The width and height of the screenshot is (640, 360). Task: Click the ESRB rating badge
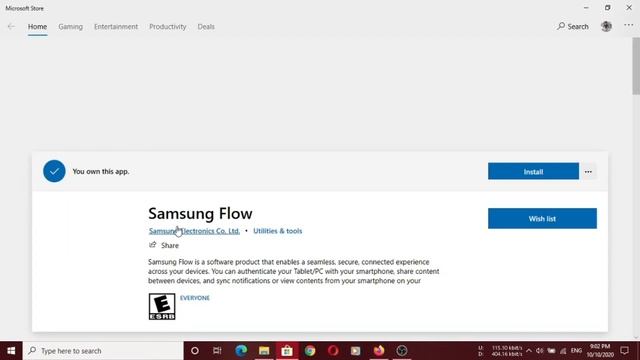pos(162,307)
